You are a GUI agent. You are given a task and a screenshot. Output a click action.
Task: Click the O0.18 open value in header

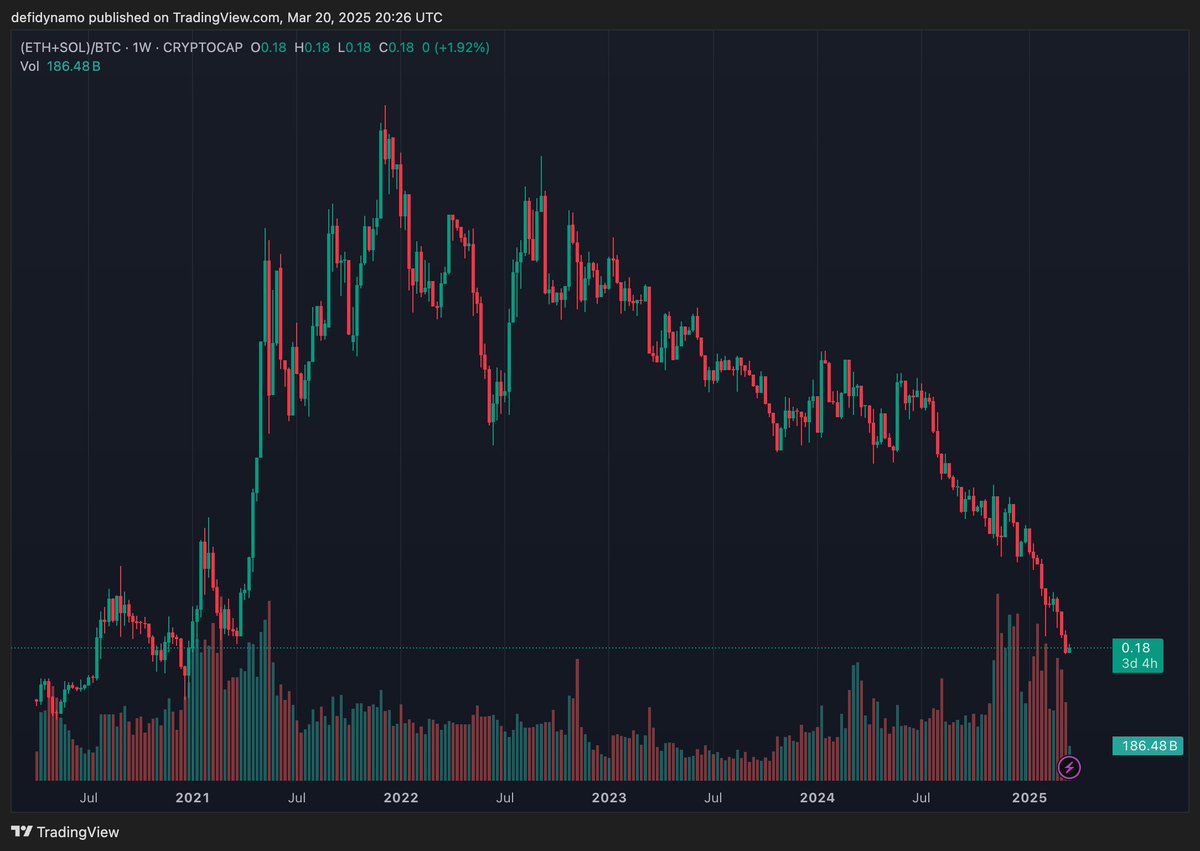click(268, 47)
